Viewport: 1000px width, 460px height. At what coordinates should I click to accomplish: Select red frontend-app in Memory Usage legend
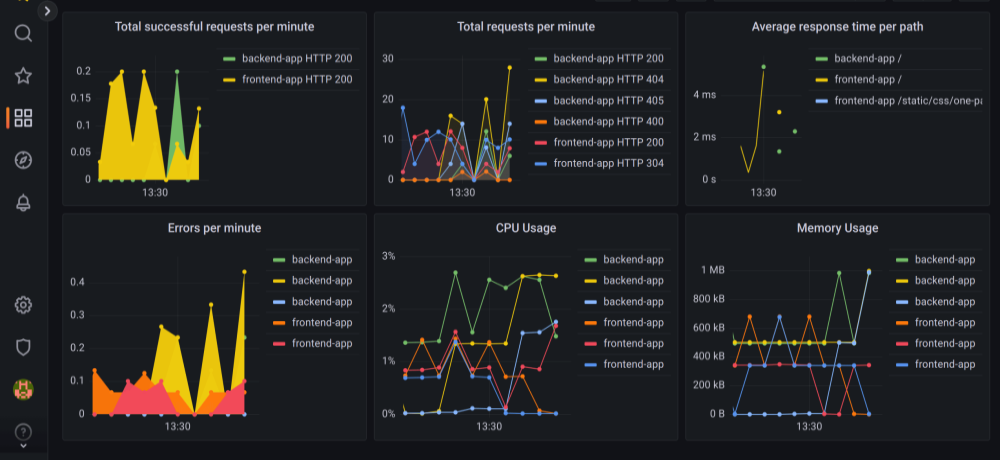point(945,344)
